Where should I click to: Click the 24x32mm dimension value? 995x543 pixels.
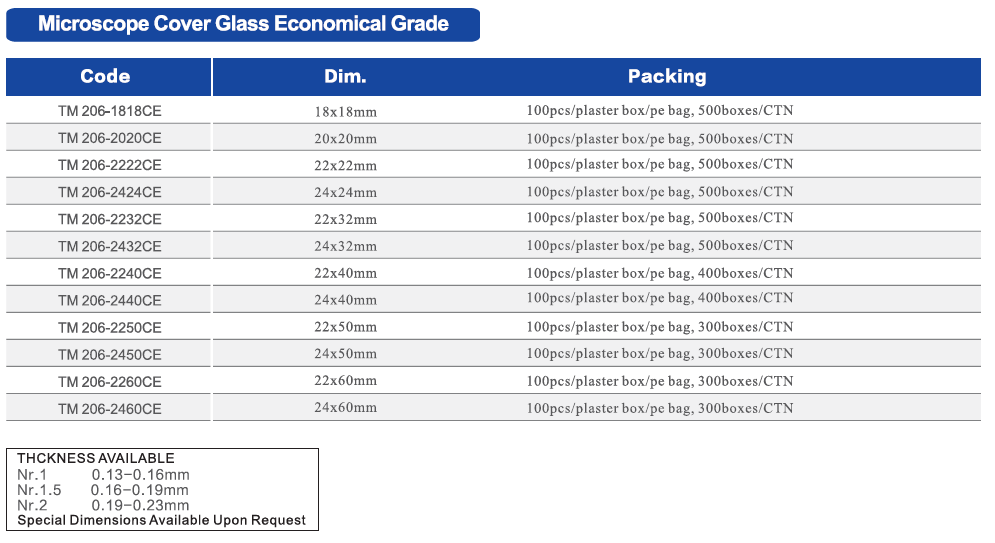[345, 246]
